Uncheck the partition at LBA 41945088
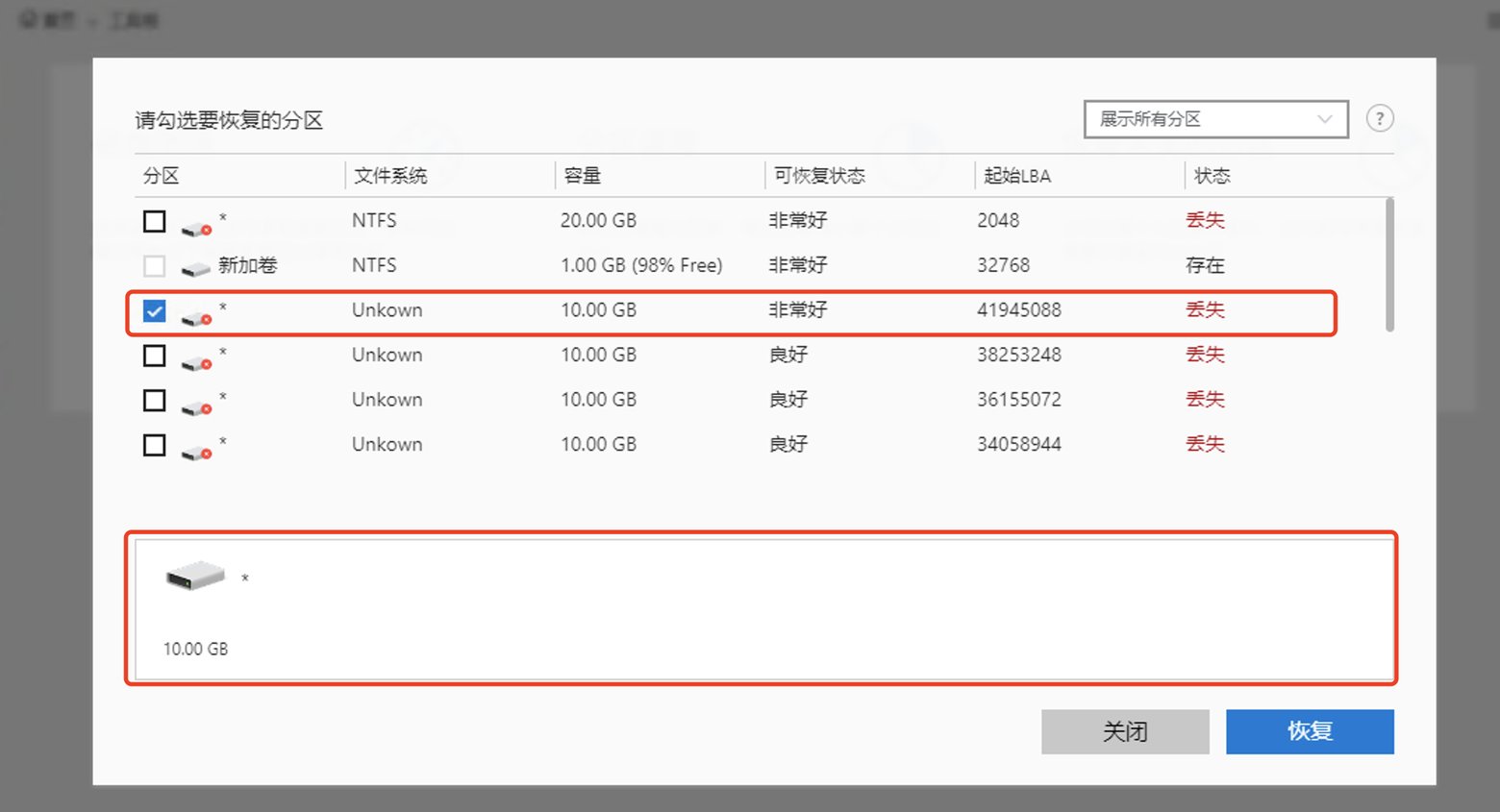 [x=154, y=310]
